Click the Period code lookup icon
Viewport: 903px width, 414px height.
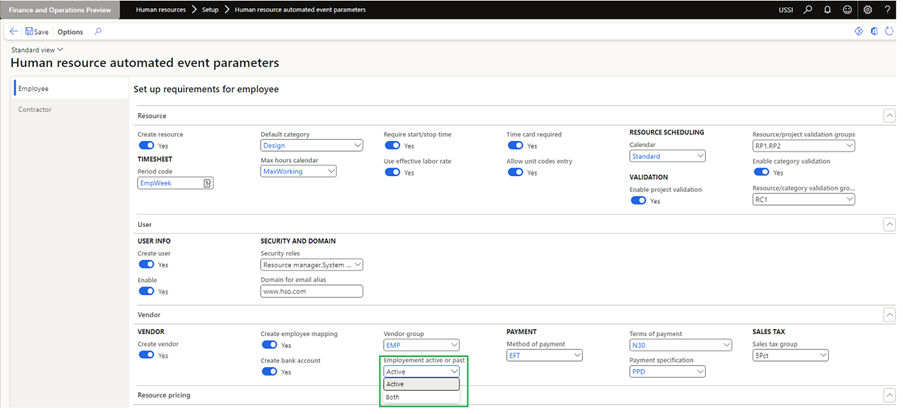207,183
